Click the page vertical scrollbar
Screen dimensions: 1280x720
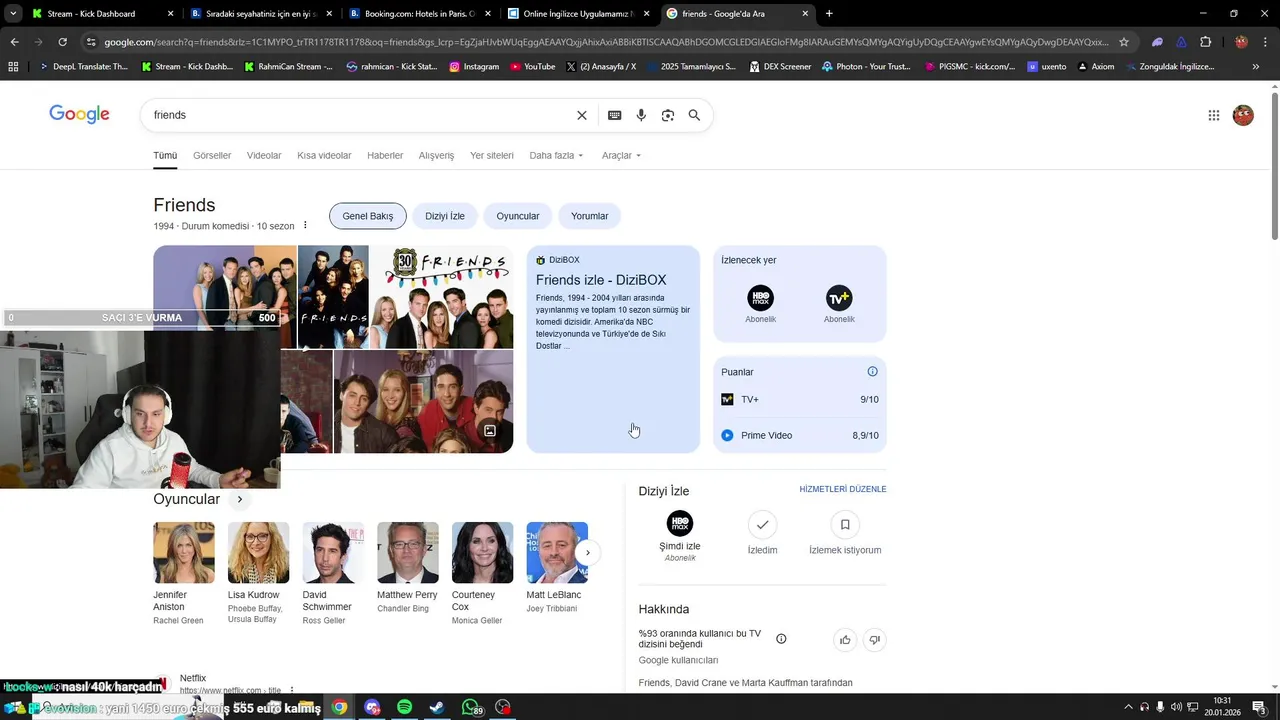point(1275,165)
